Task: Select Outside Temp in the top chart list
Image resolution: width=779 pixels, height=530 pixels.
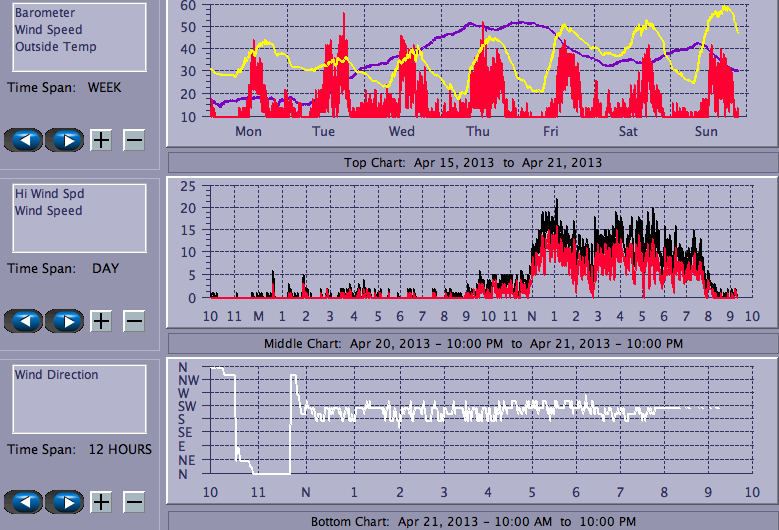Action: tap(55, 47)
